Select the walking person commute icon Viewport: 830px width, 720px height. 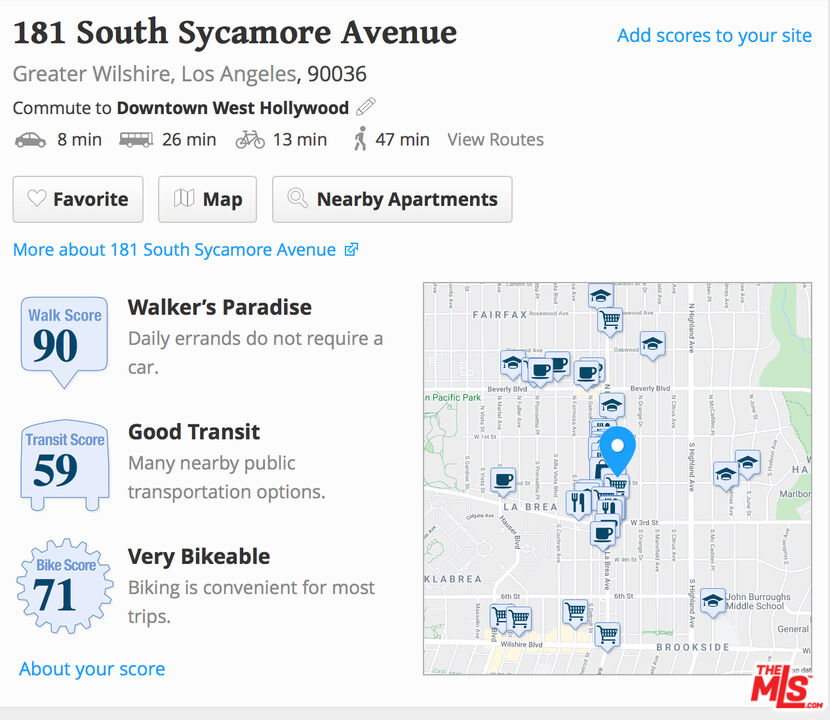point(360,140)
